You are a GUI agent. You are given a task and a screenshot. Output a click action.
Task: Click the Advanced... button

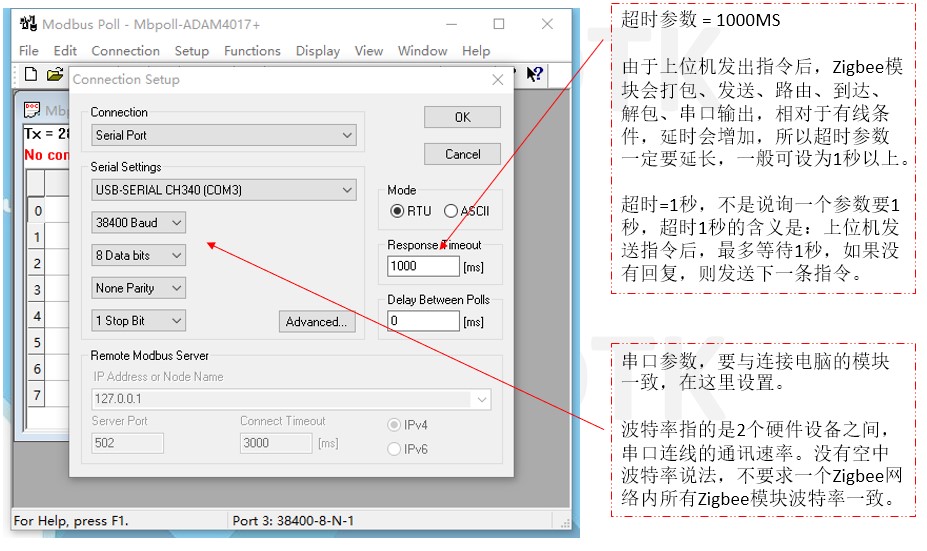[317, 322]
